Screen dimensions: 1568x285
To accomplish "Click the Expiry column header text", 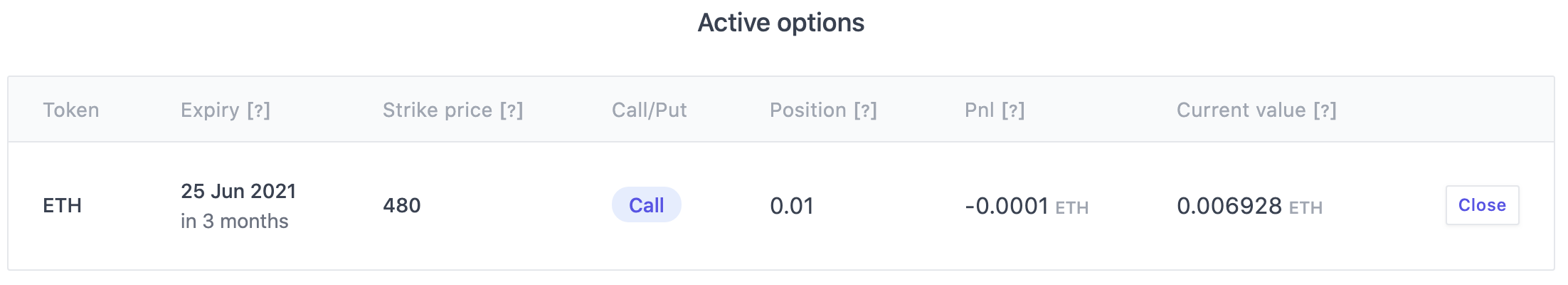I will coord(210,110).
